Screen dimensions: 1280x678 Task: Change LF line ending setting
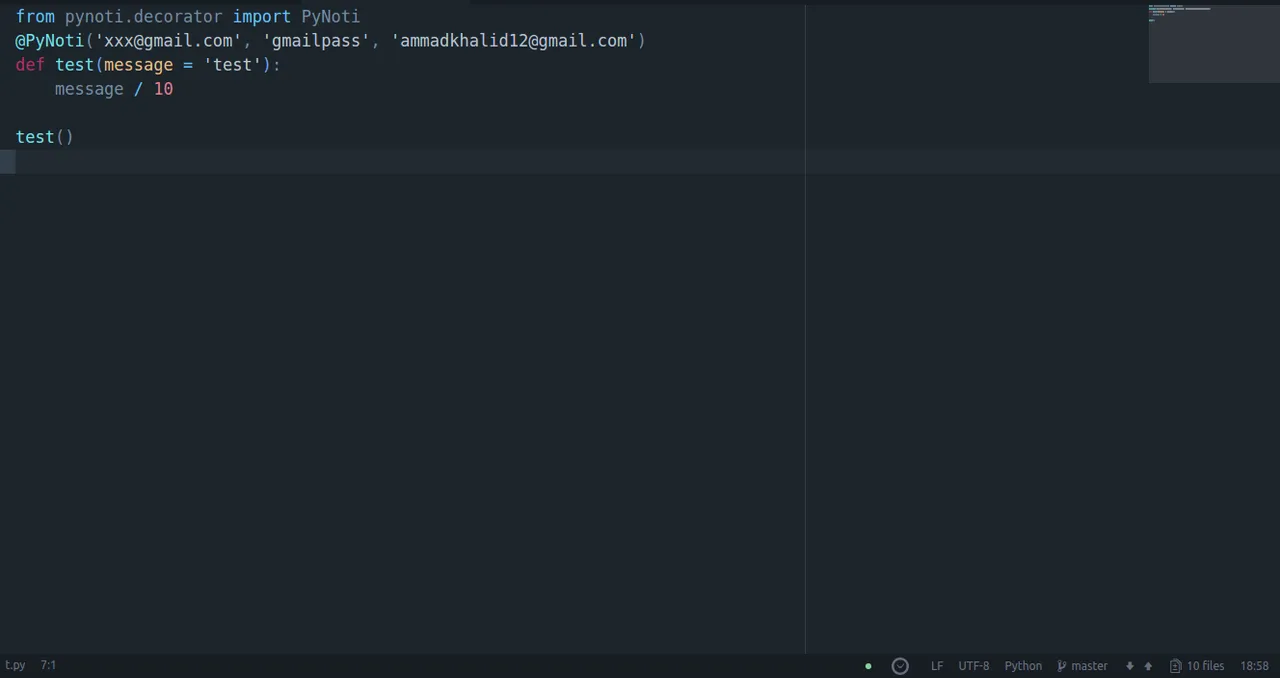click(937, 666)
